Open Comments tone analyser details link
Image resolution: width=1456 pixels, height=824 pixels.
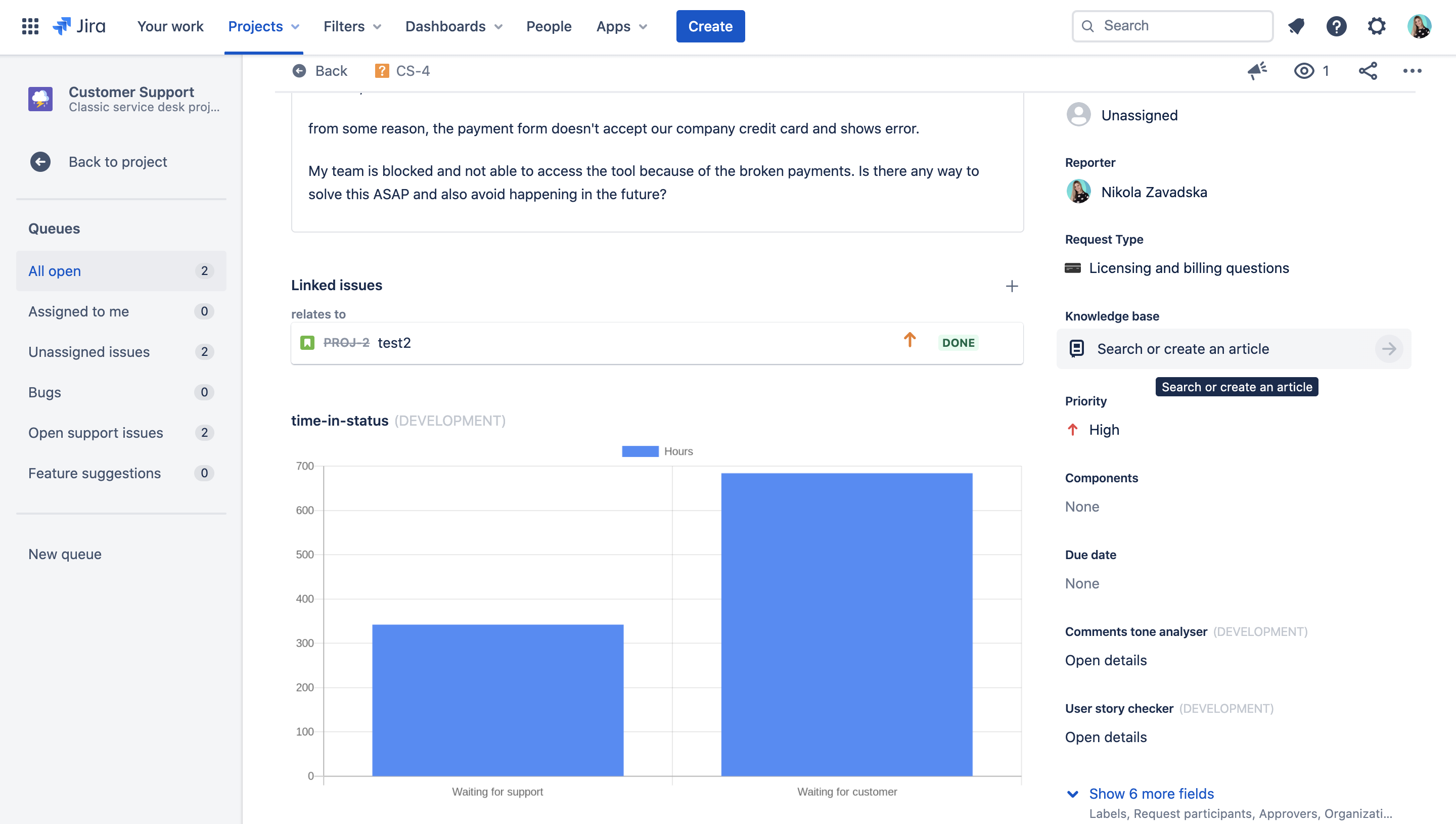[x=1106, y=660]
